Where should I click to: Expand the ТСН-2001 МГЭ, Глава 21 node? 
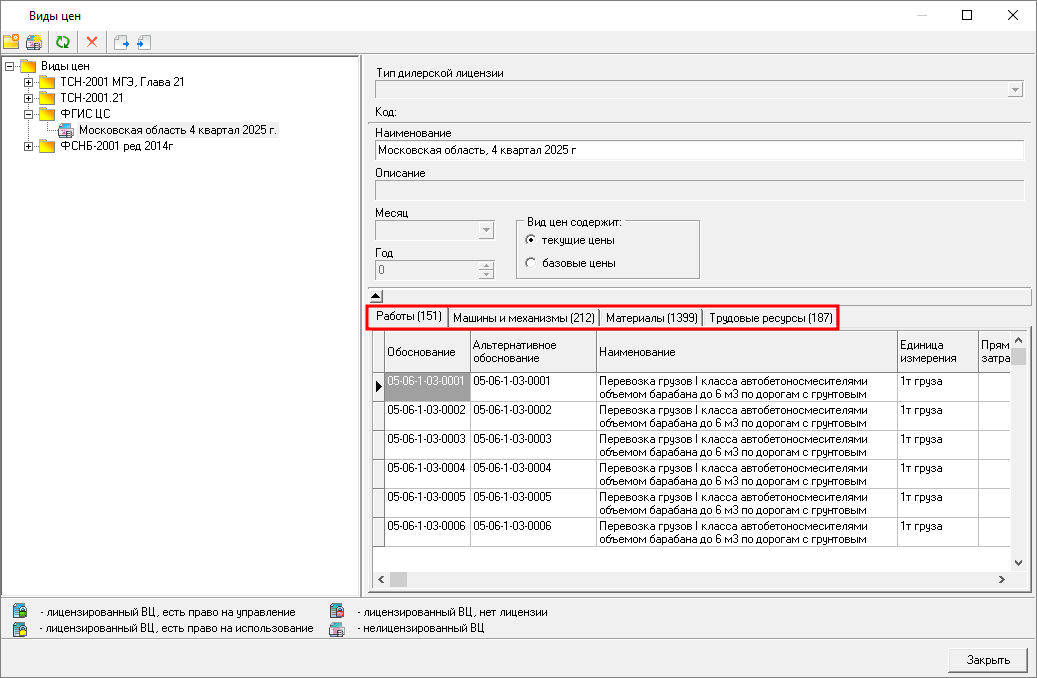point(29,82)
